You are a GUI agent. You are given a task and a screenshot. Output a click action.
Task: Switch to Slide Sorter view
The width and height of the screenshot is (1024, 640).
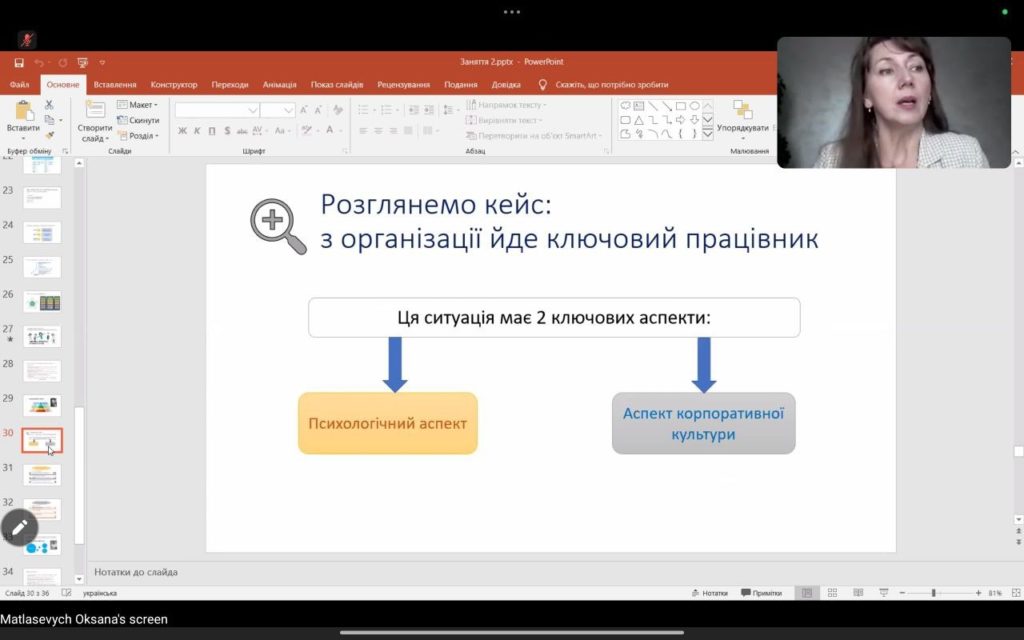pos(834,593)
